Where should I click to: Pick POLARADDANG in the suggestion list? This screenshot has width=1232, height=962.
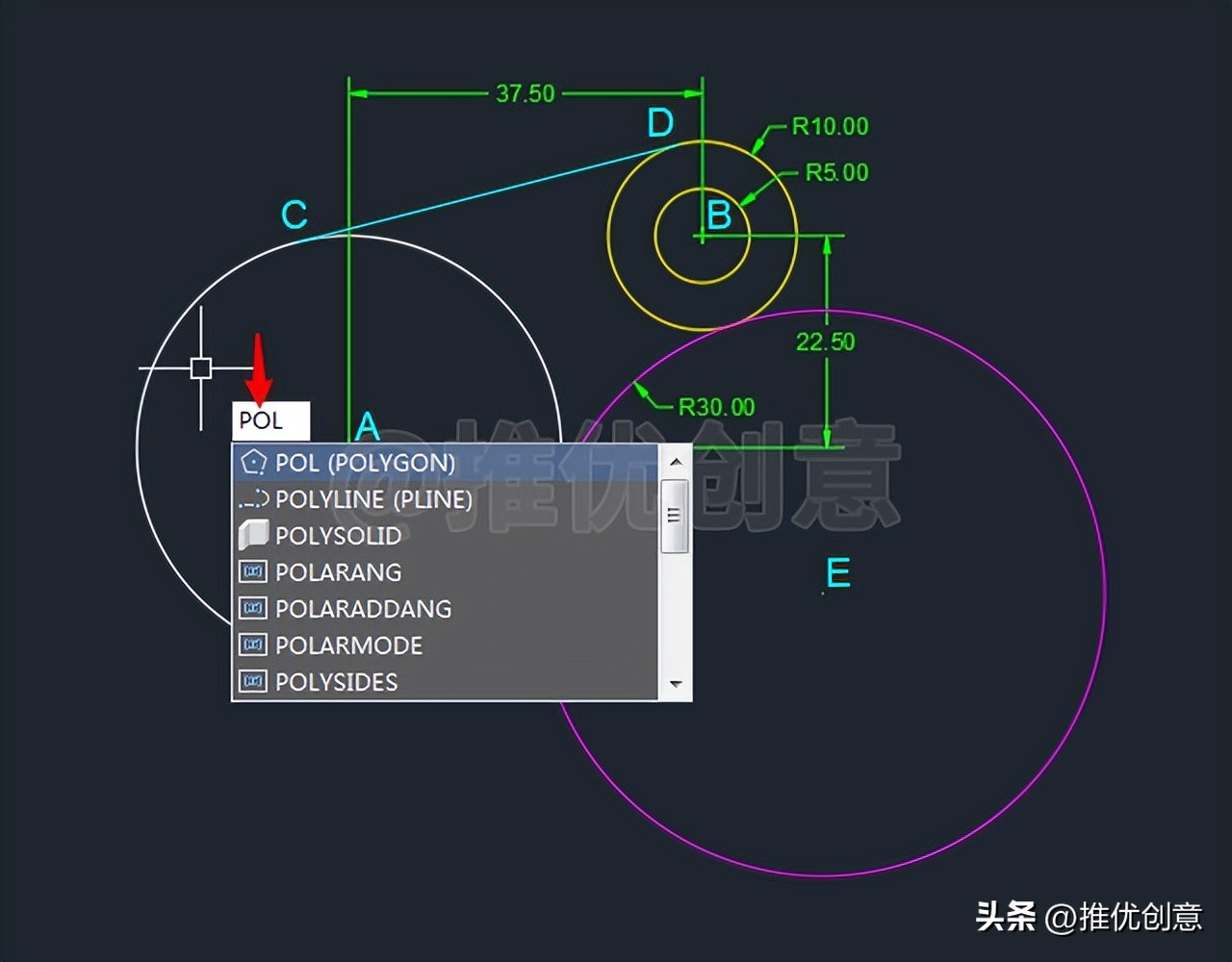(362, 608)
